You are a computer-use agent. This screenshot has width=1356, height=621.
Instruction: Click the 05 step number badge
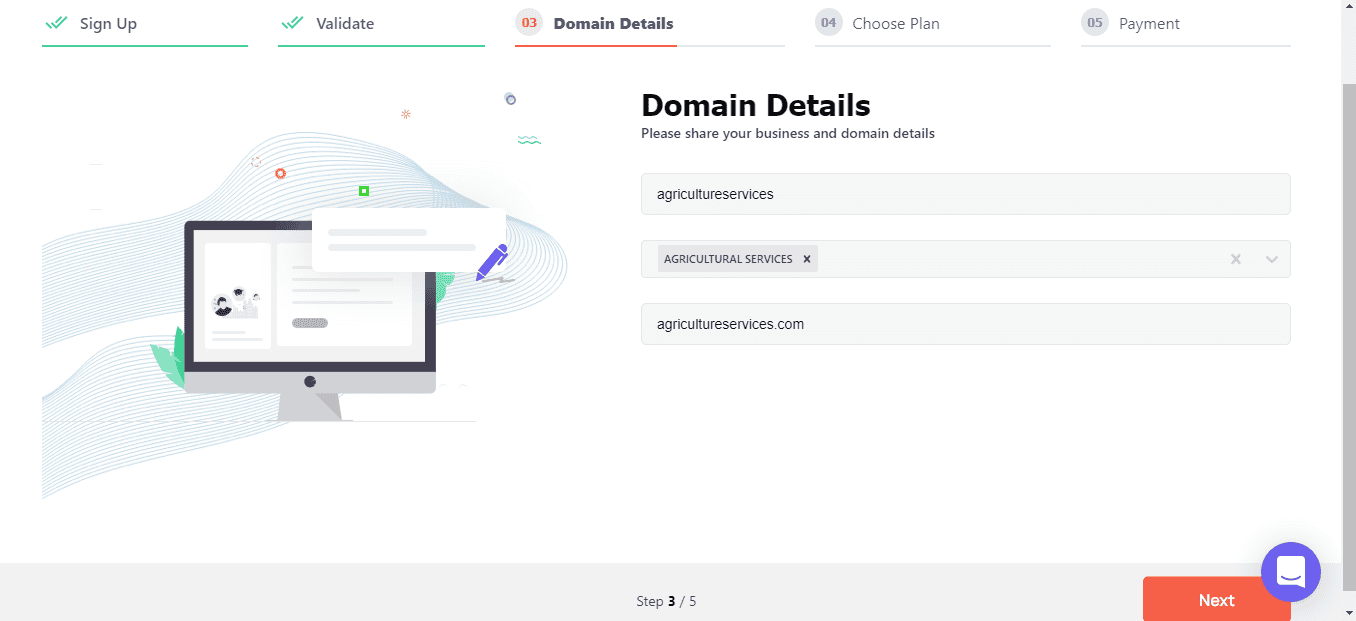pos(1095,23)
